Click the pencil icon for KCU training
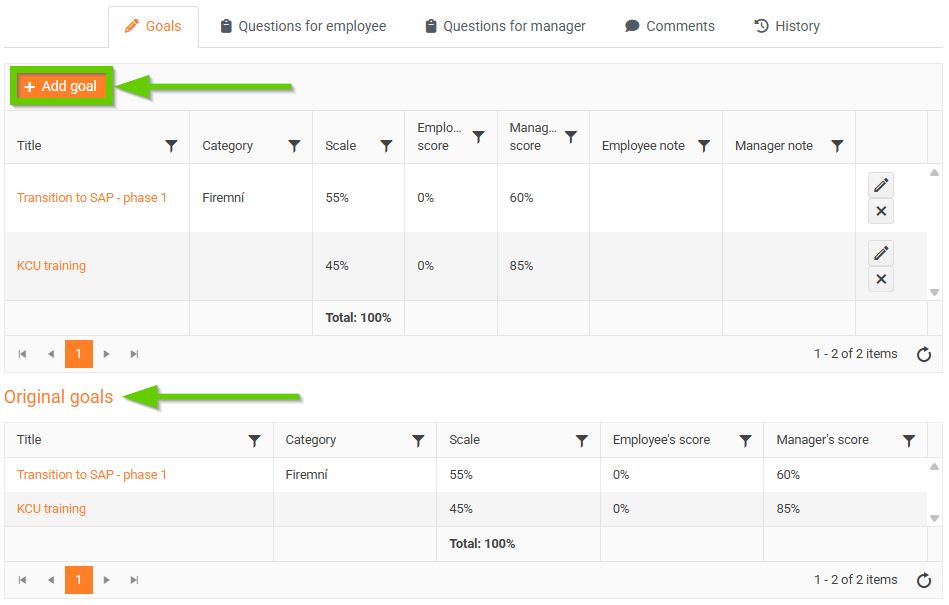The height and width of the screenshot is (605, 949). (880, 253)
